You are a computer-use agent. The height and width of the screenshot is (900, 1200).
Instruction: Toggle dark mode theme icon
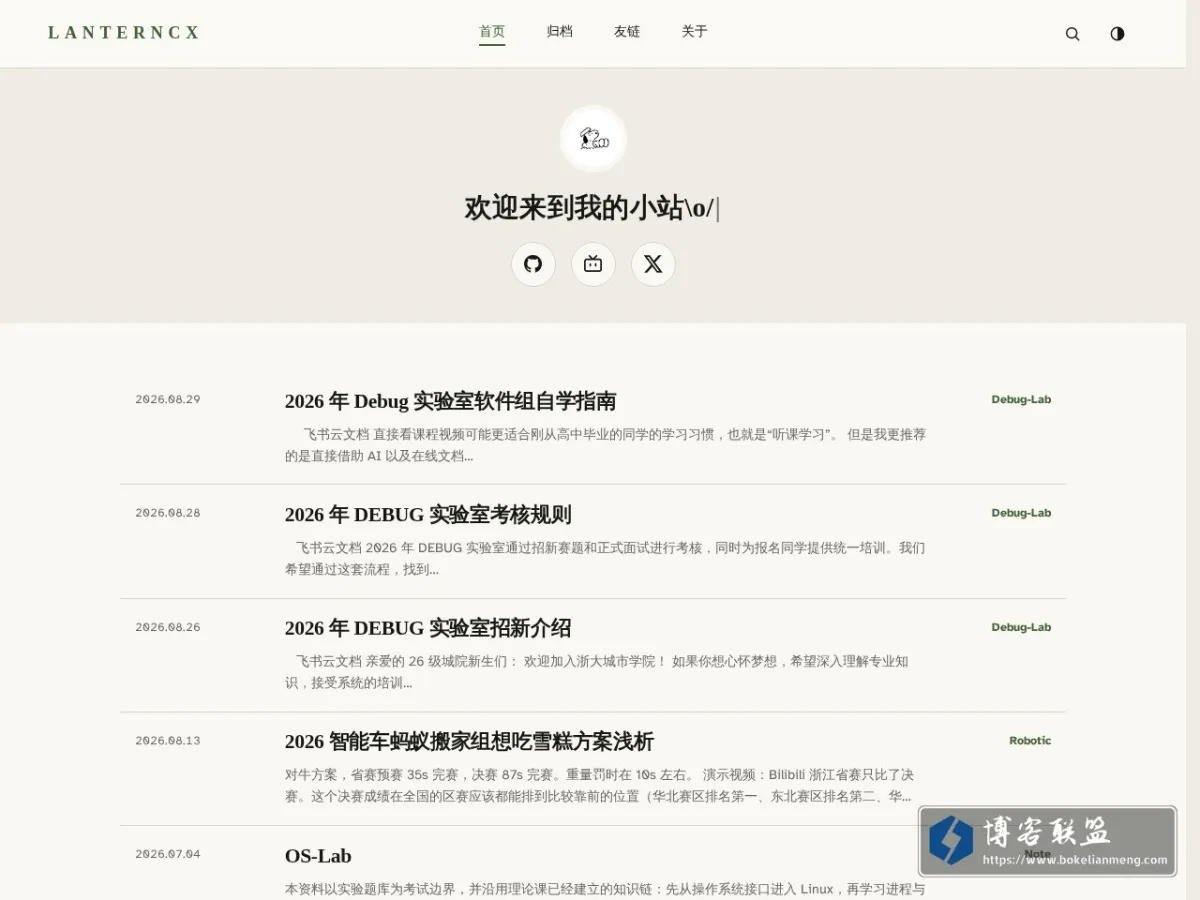1117,33
